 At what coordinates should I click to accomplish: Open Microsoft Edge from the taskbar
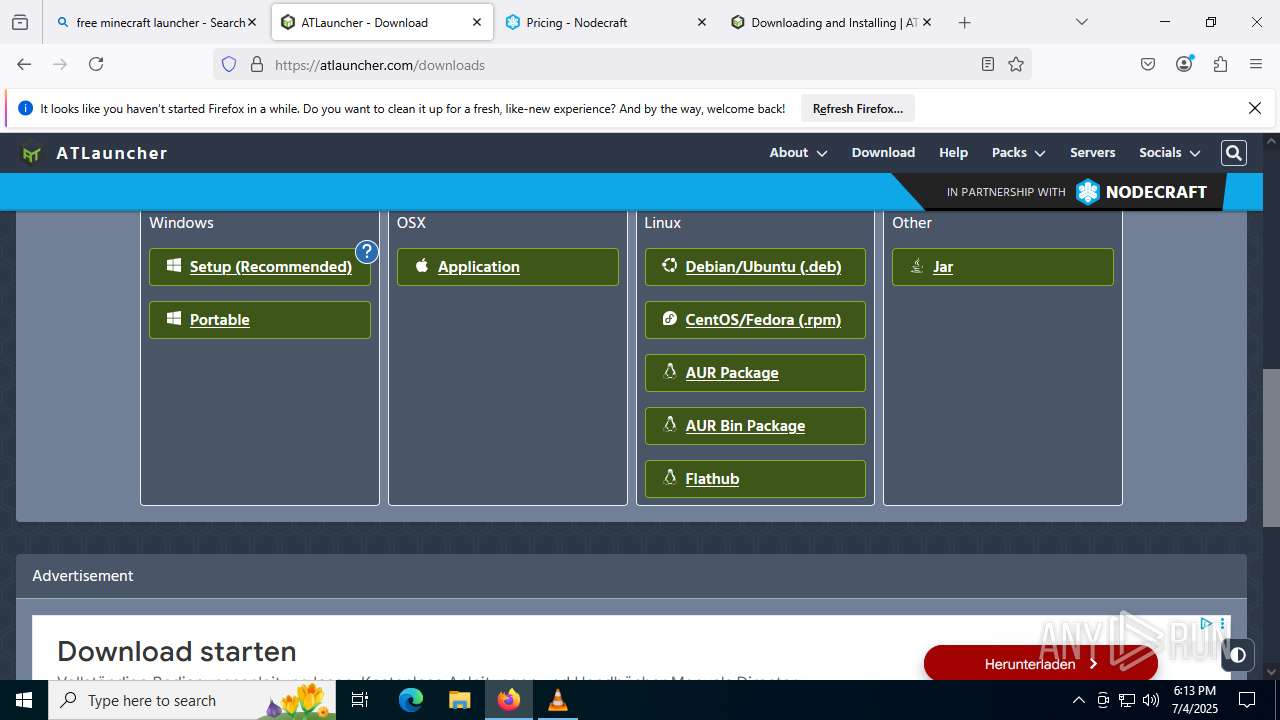(x=411, y=700)
